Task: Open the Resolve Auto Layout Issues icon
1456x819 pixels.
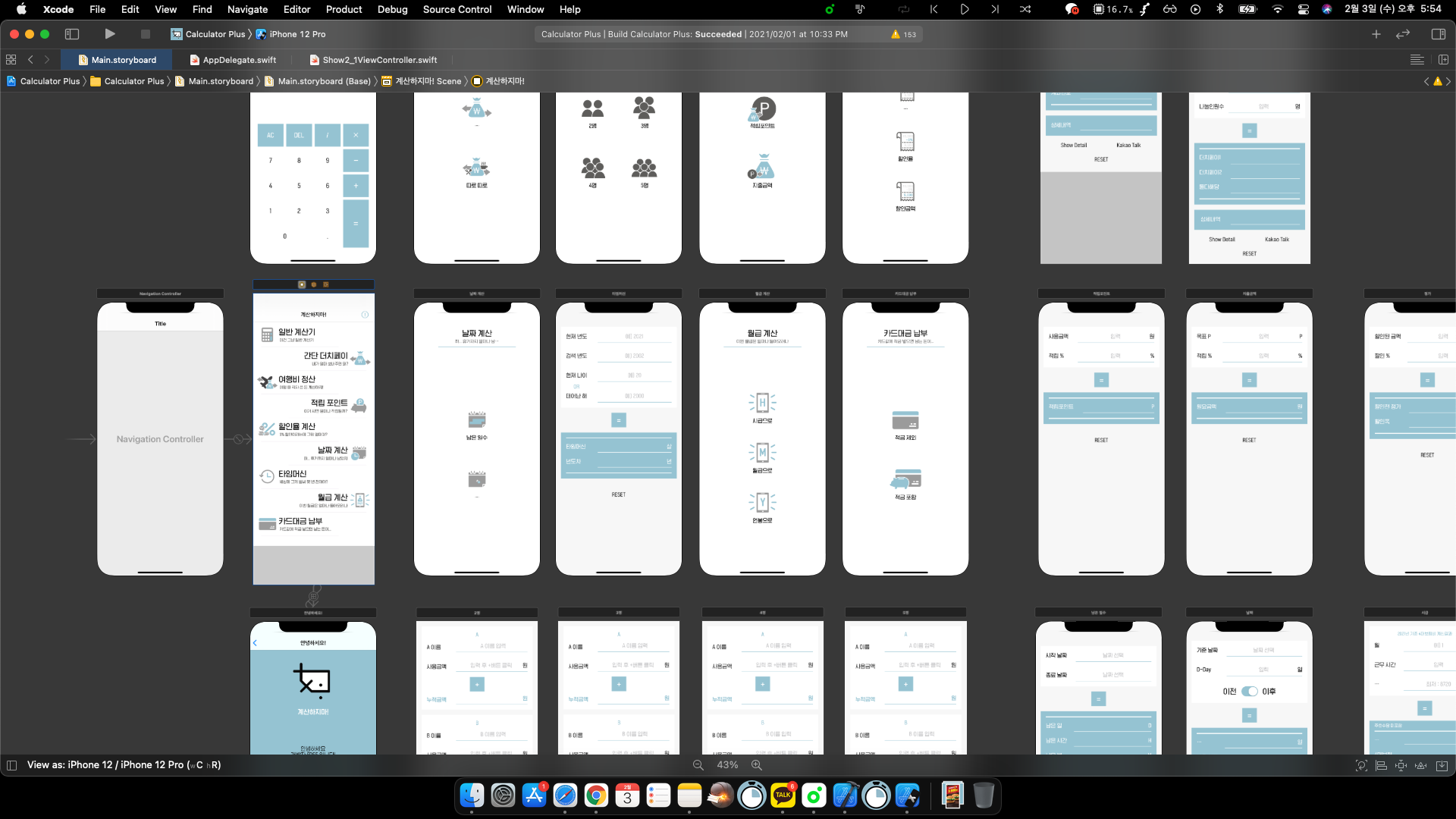Action: coord(1421,765)
